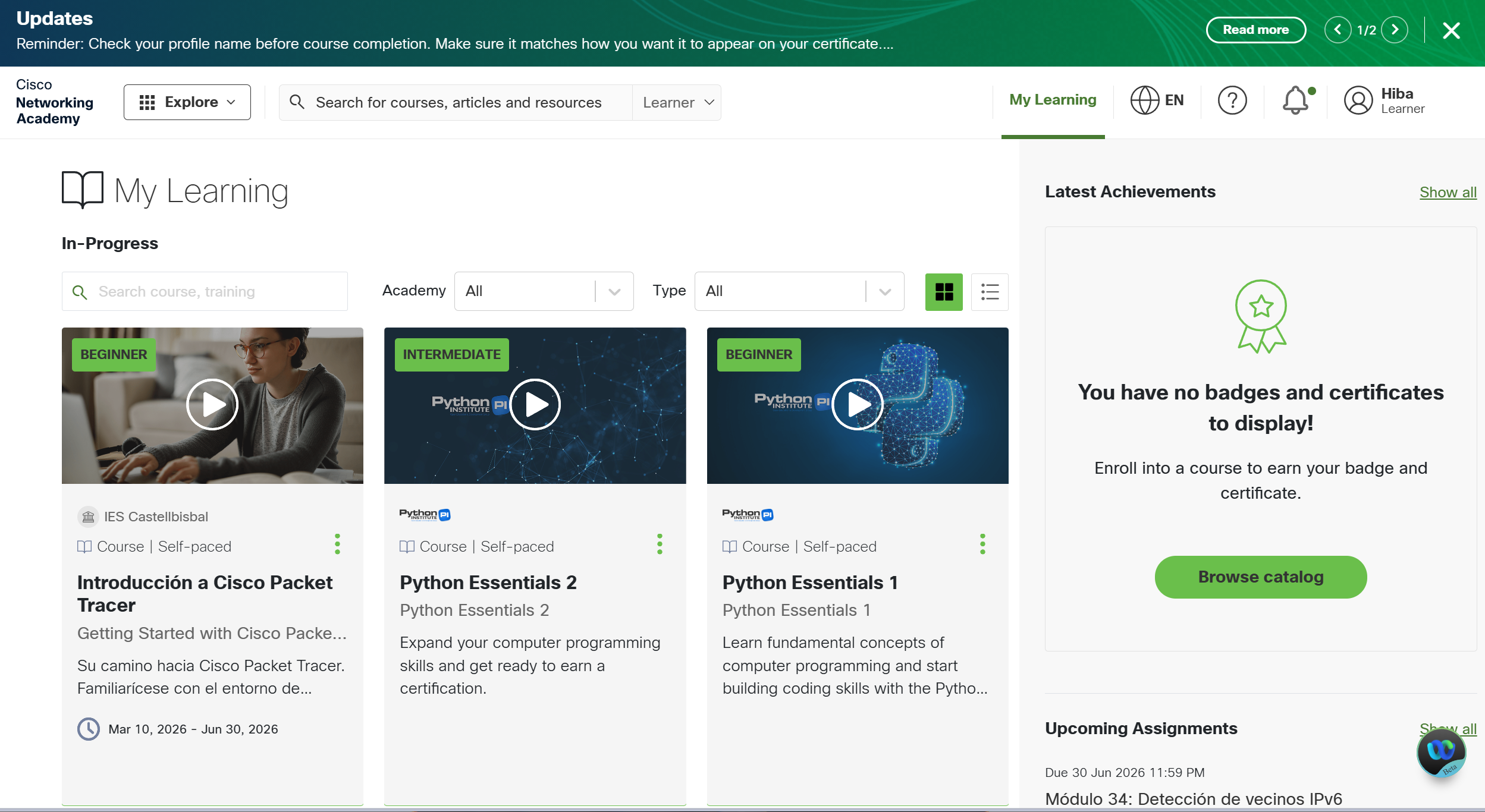This screenshot has width=1485, height=812.
Task: Switch to grid view
Action: pyautogui.click(x=944, y=292)
